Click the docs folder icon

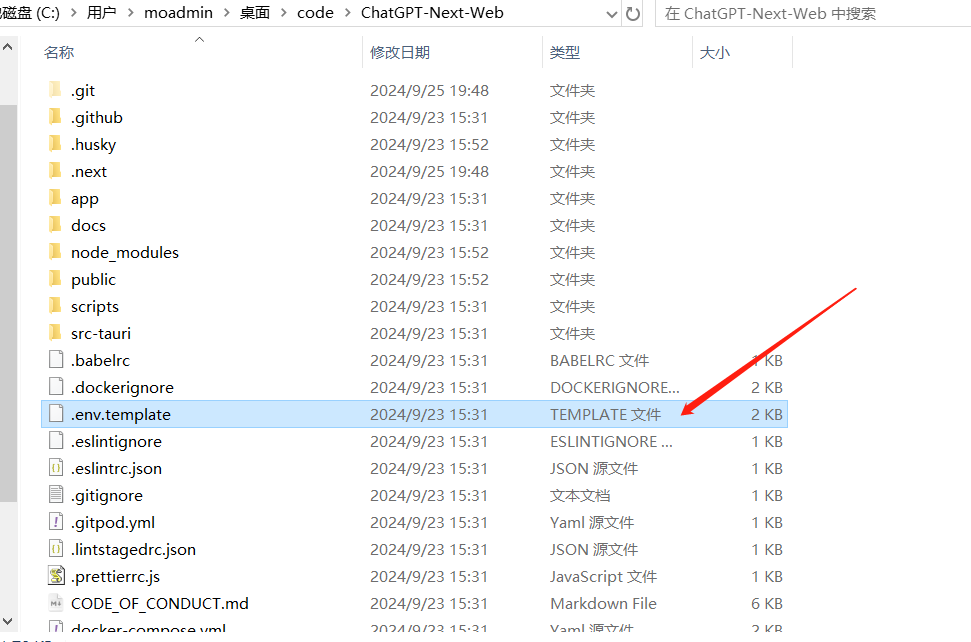pyautogui.click(x=56, y=225)
